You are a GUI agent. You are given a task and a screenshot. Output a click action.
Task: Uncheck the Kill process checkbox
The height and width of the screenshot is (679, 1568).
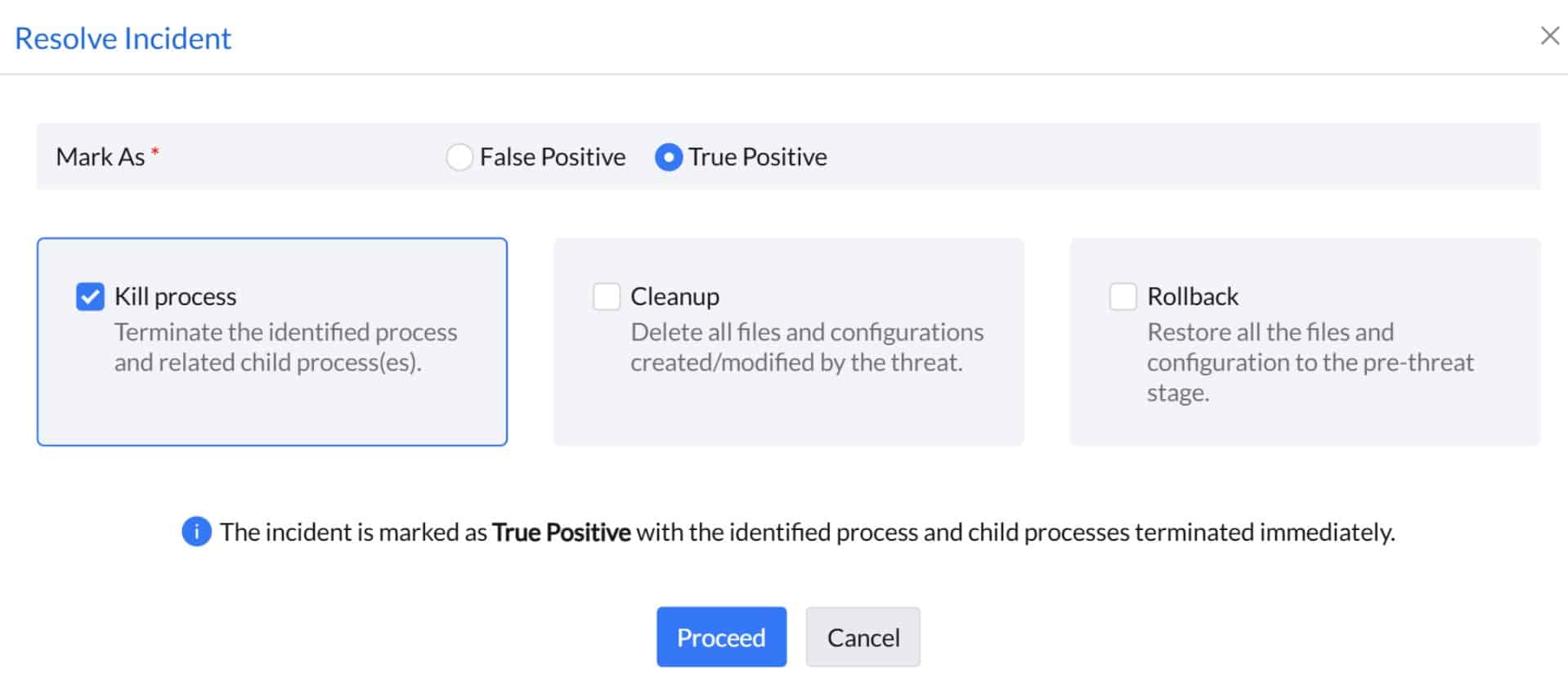pyautogui.click(x=90, y=296)
